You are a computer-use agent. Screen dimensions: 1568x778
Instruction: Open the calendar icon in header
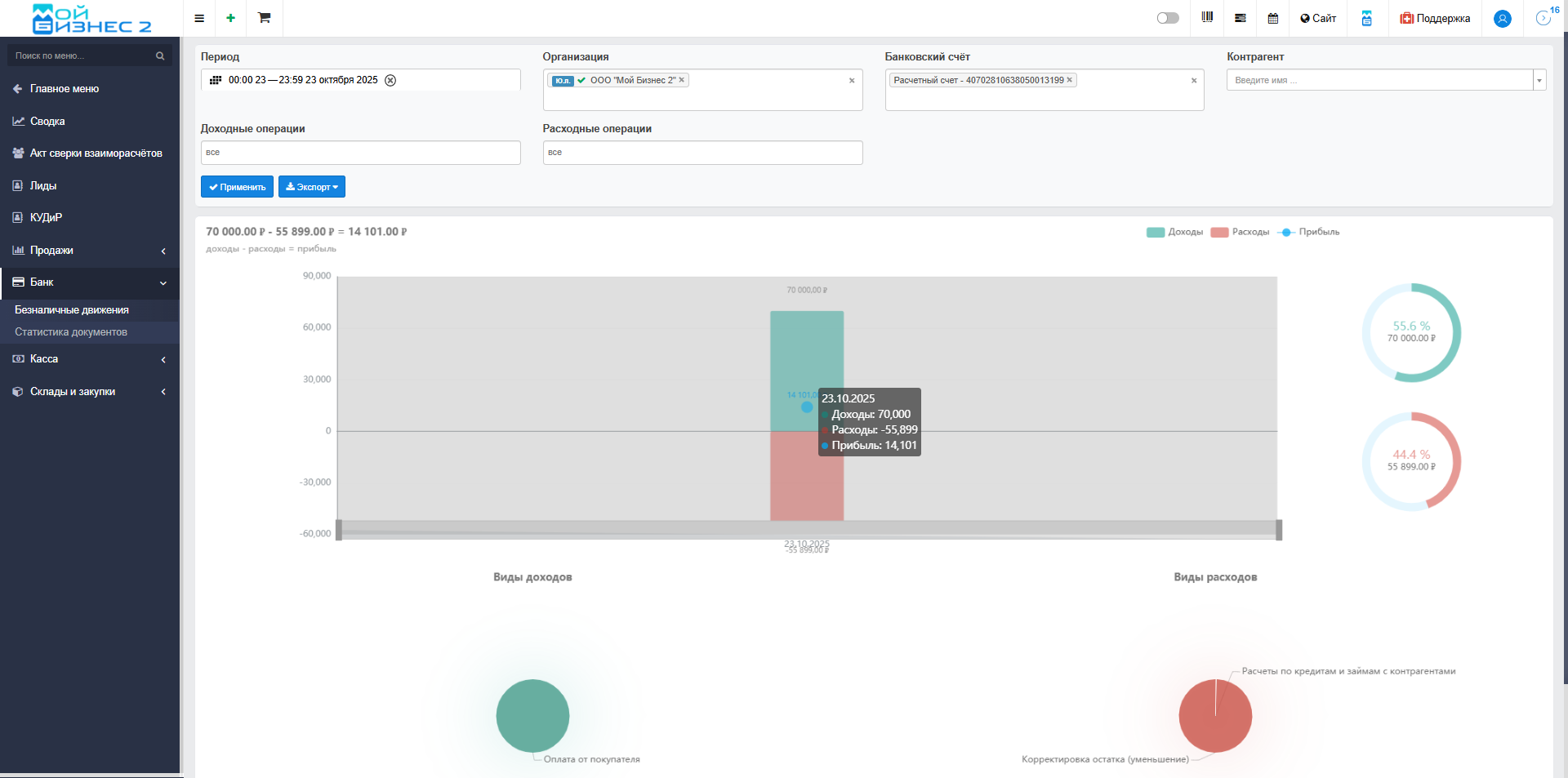(x=1272, y=18)
